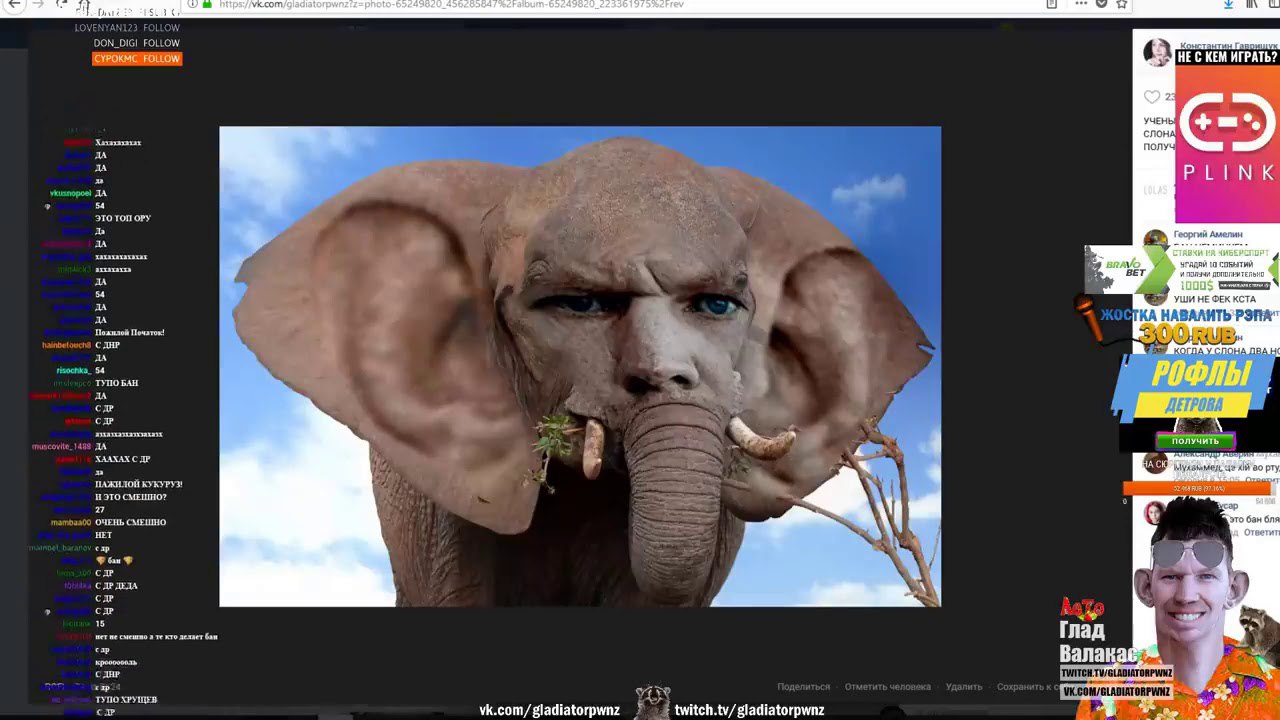
Task: Click the chat message ЭТО ТОП ОРУ
Action: tap(123, 218)
